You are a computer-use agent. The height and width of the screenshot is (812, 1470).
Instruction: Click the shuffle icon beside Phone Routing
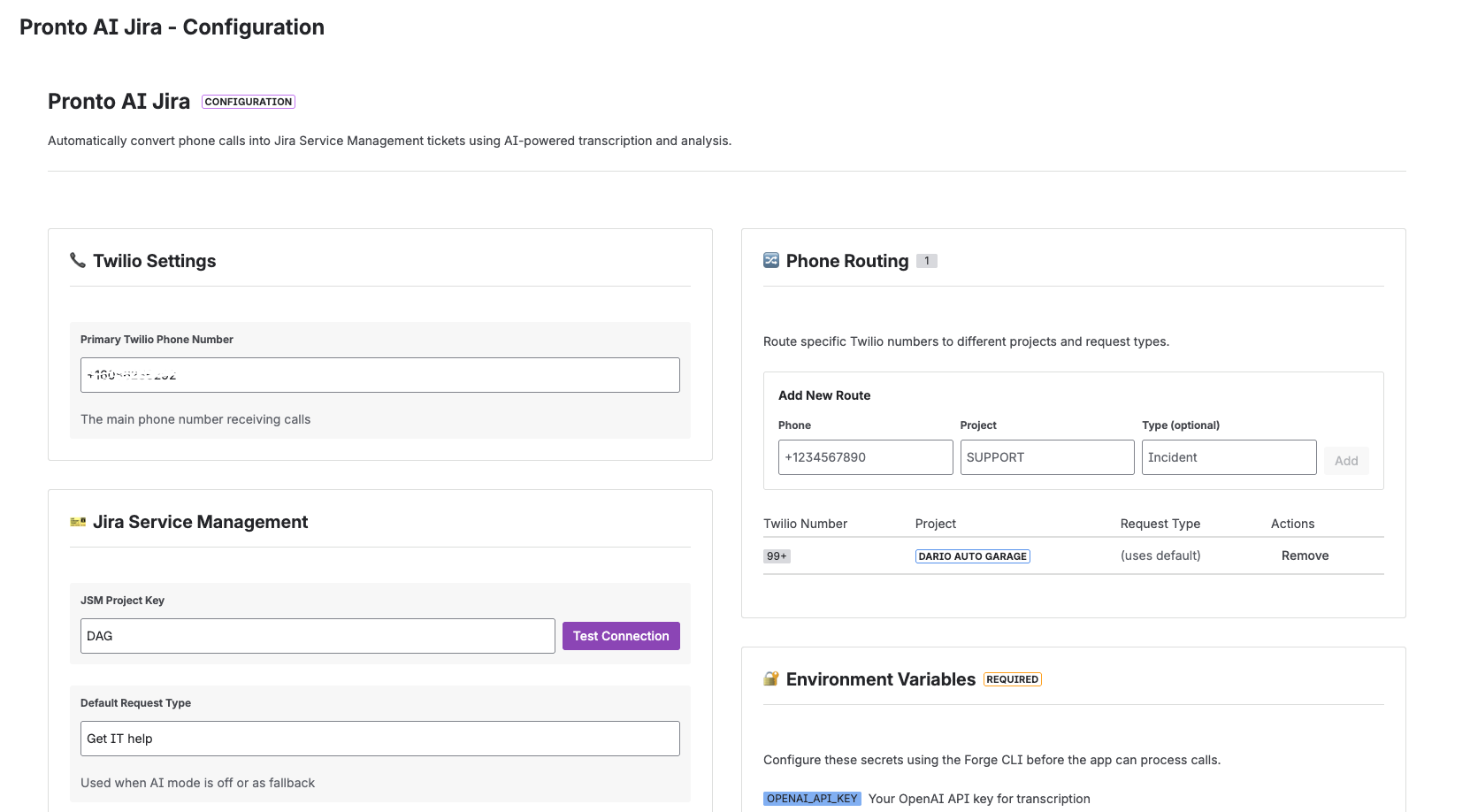tap(771, 260)
